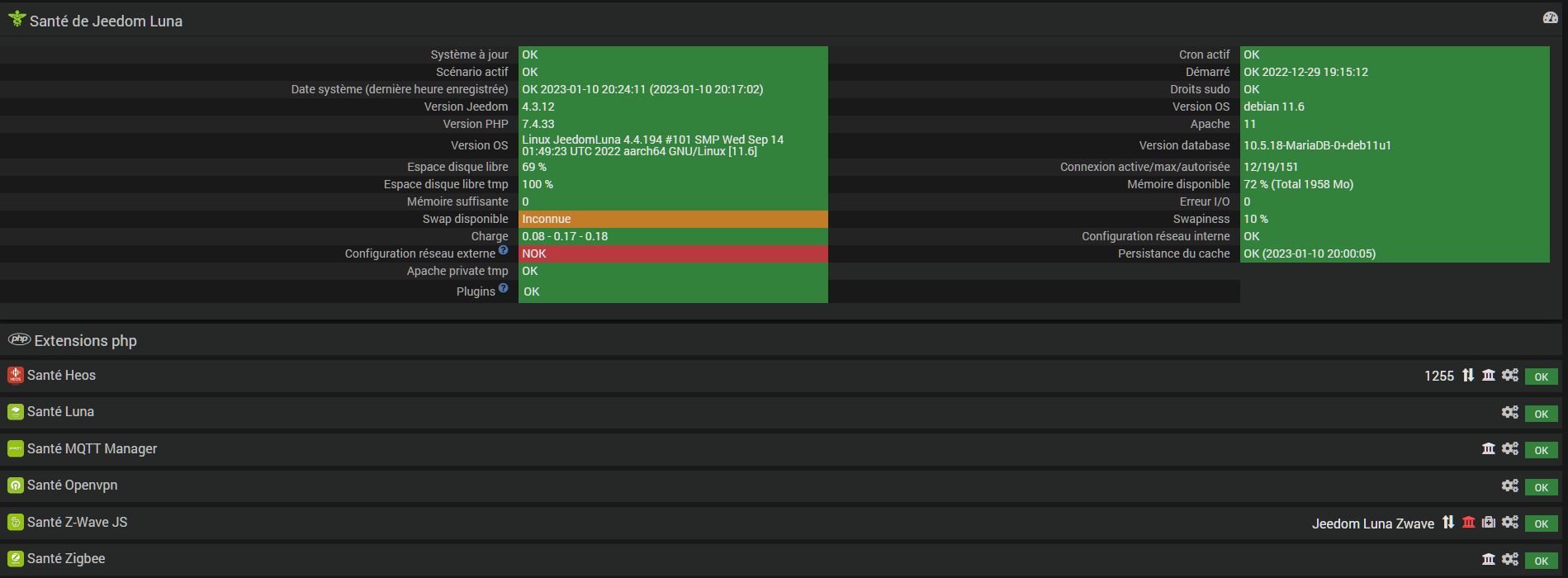1568x578 pixels.
Task: Collapse the Santé de Jeedom Luna panel
Action: point(106,21)
